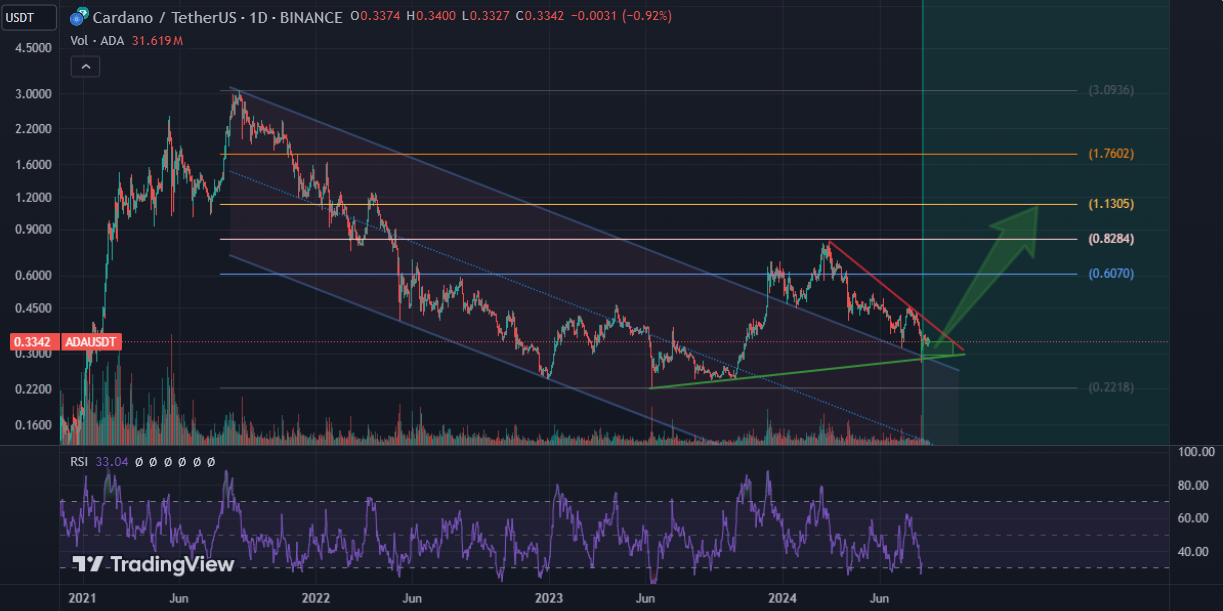Viewport: 1223px width, 611px height.
Task: Select the RSI indicator legend label
Action: pos(79,461)
